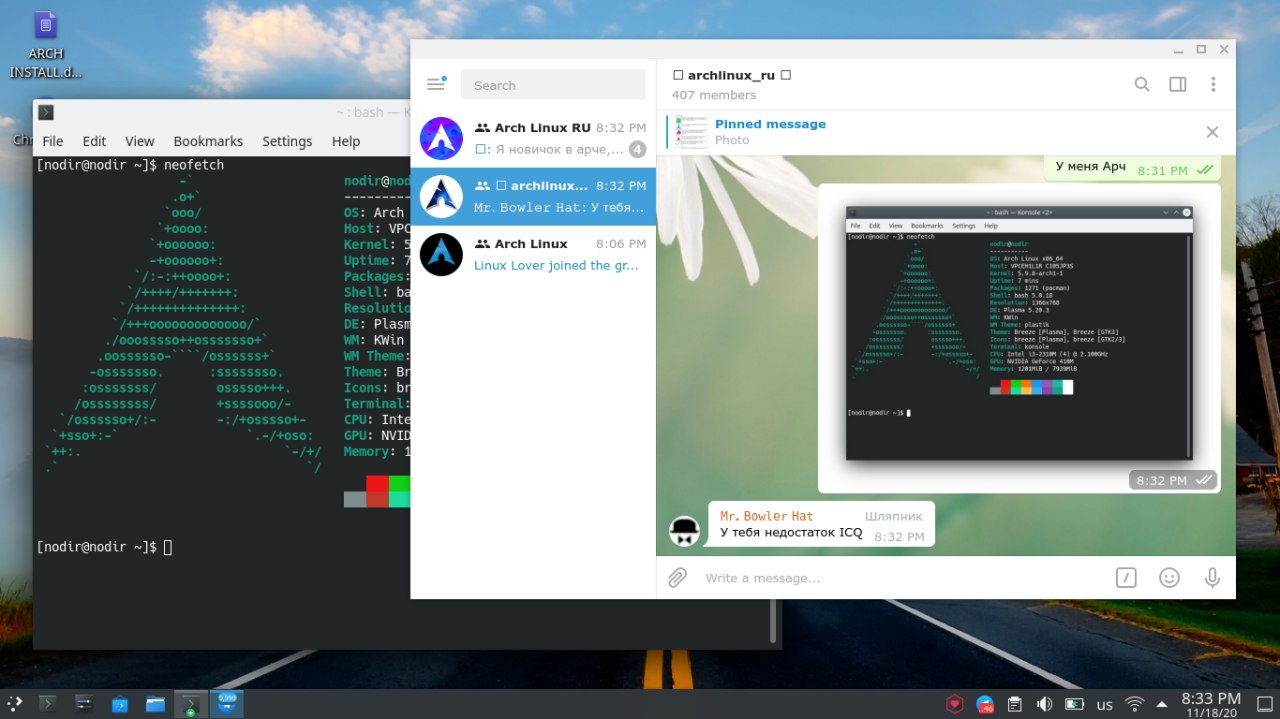Search messages in archlinux_ru chat
The width and height of the screenshot is (1280, 719).
1141,85
